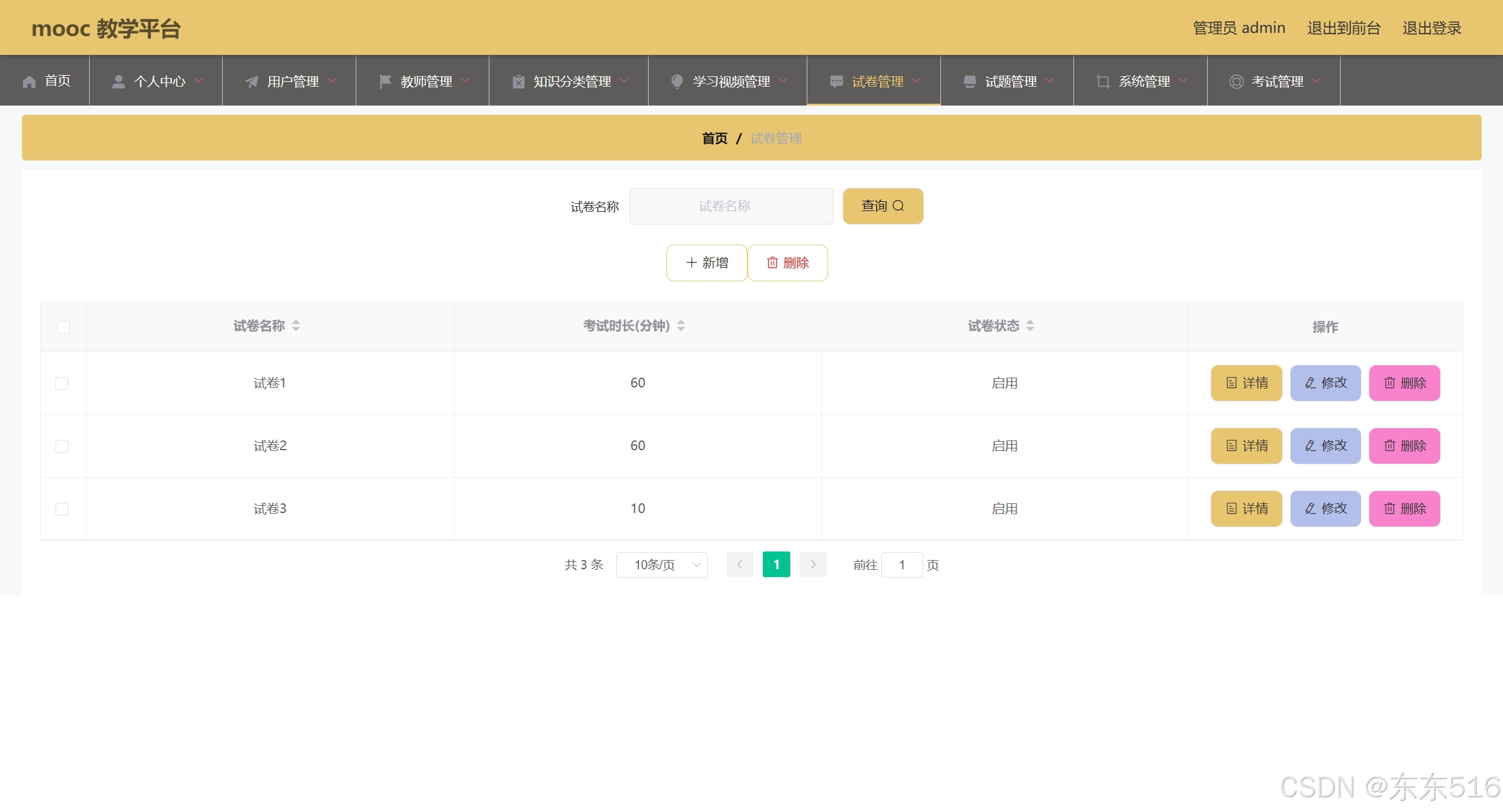Expand the 试题管理 menu chevron

(x=1050, y=81)
